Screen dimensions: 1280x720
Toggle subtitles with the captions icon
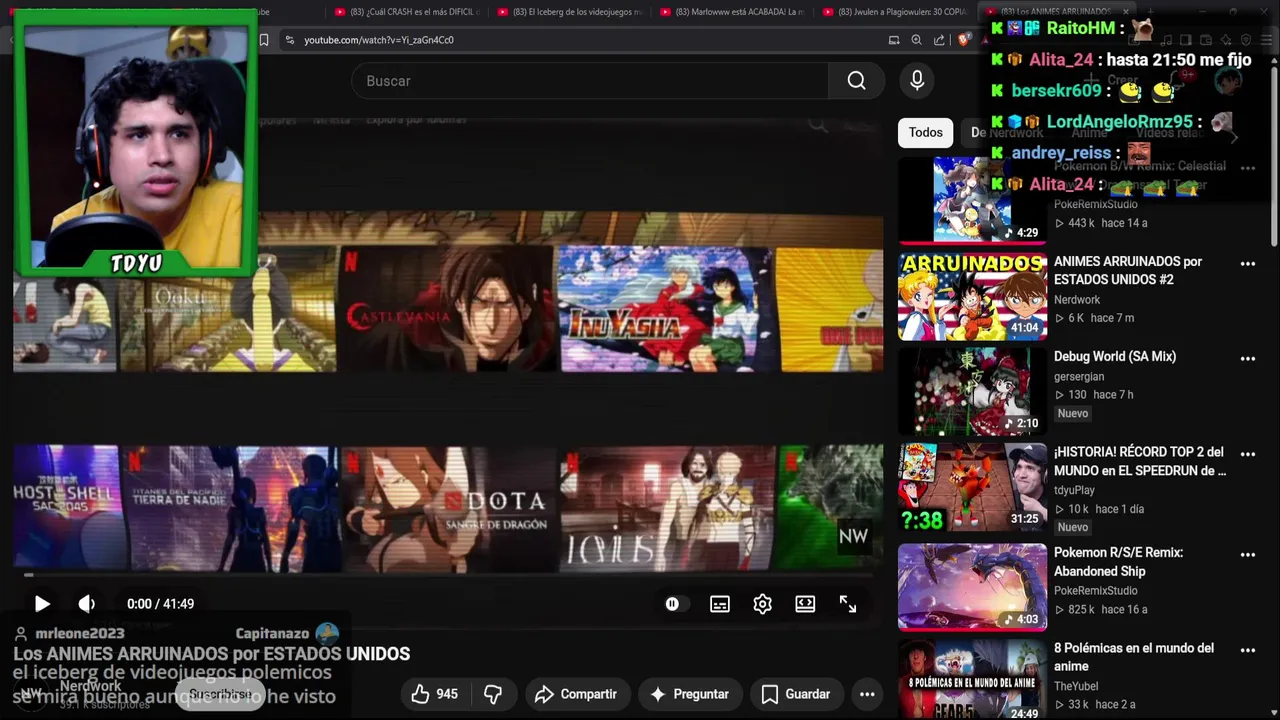(x=720, y=604)
